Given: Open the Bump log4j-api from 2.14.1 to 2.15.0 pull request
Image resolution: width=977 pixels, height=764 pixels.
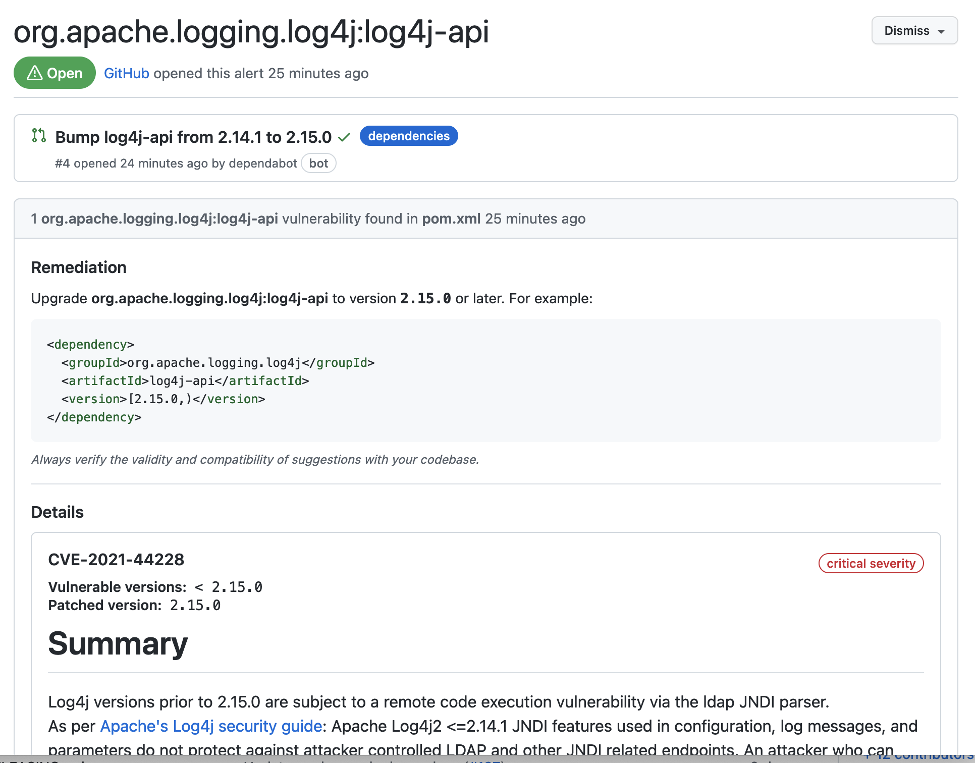Looking at the screenshot, I should [x=193, y=136].
